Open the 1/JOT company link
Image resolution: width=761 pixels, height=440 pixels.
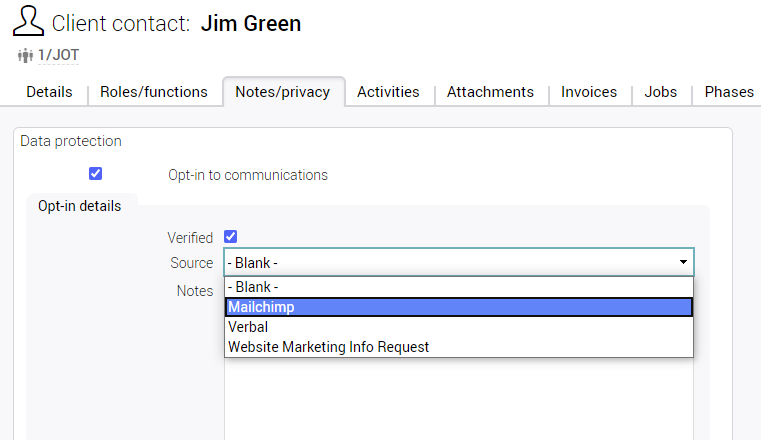coord(58,55)
